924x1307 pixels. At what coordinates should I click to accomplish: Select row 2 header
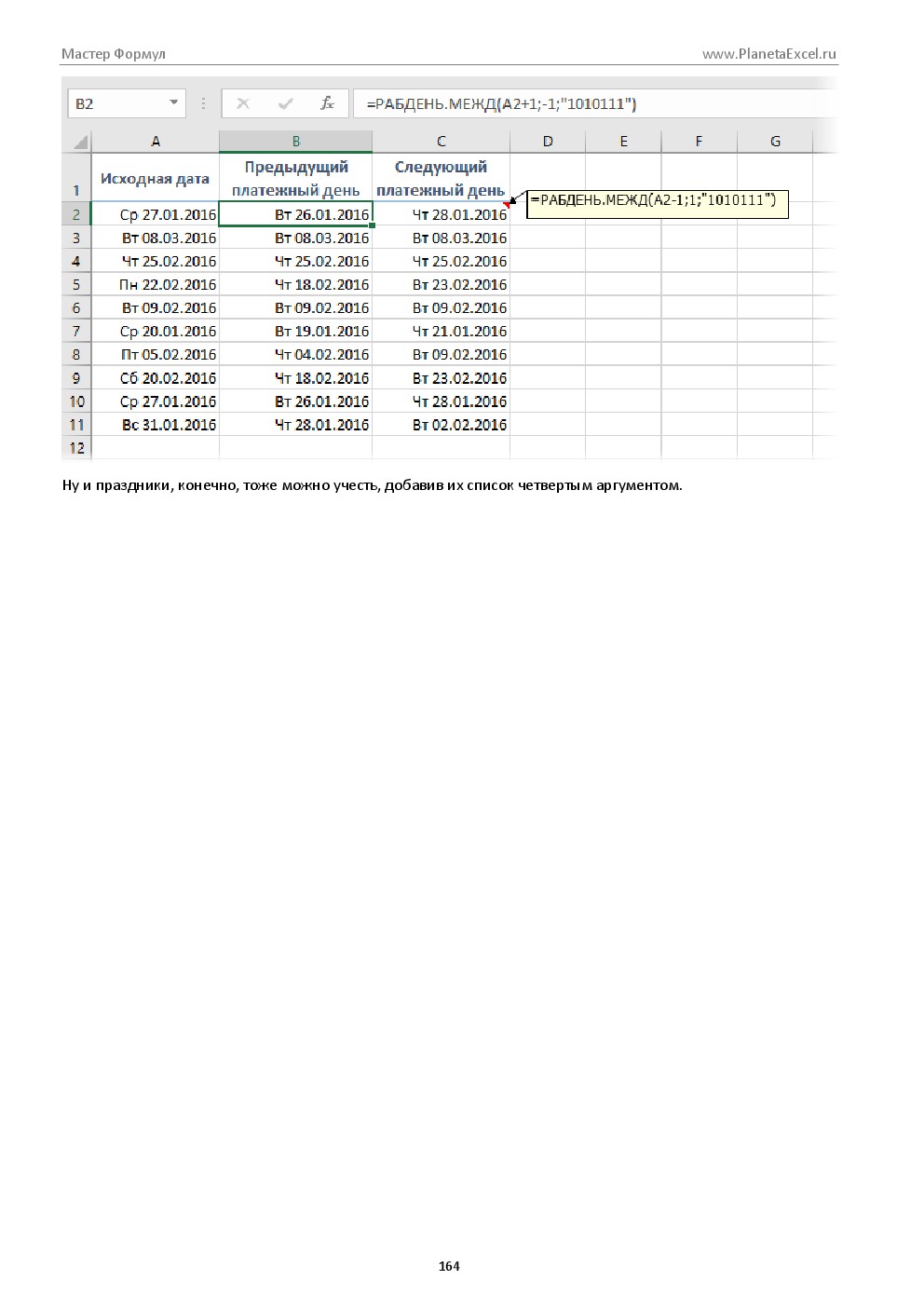pyautogui.click(x=76, y=214)
